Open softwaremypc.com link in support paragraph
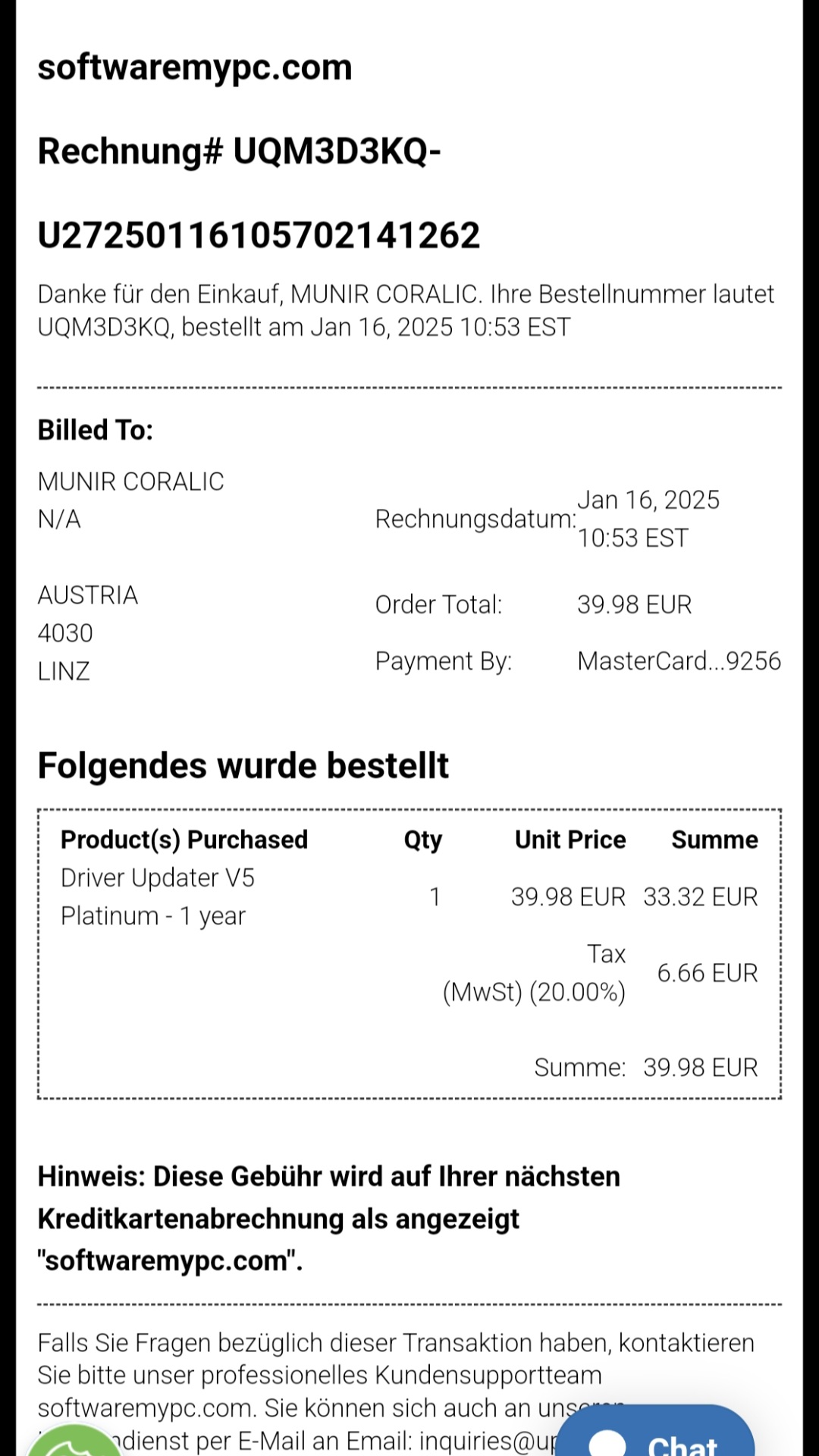 [144, 1408]
